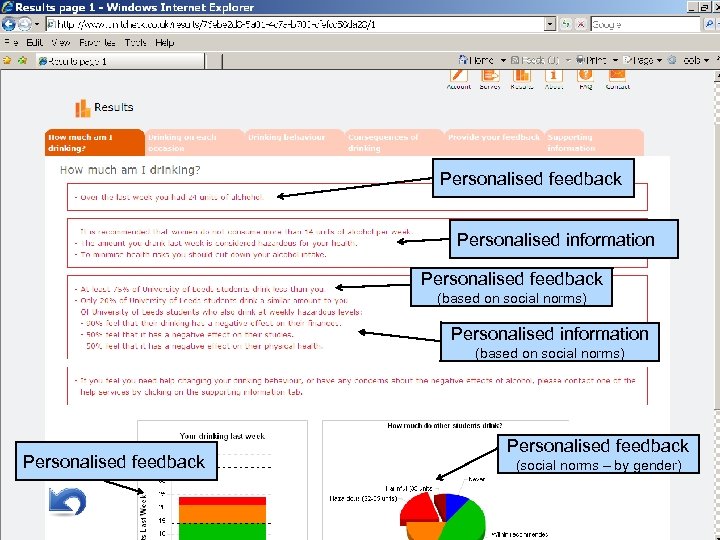Click the blue undo back arrow on page
720x540 pixels.
(68, 501)
